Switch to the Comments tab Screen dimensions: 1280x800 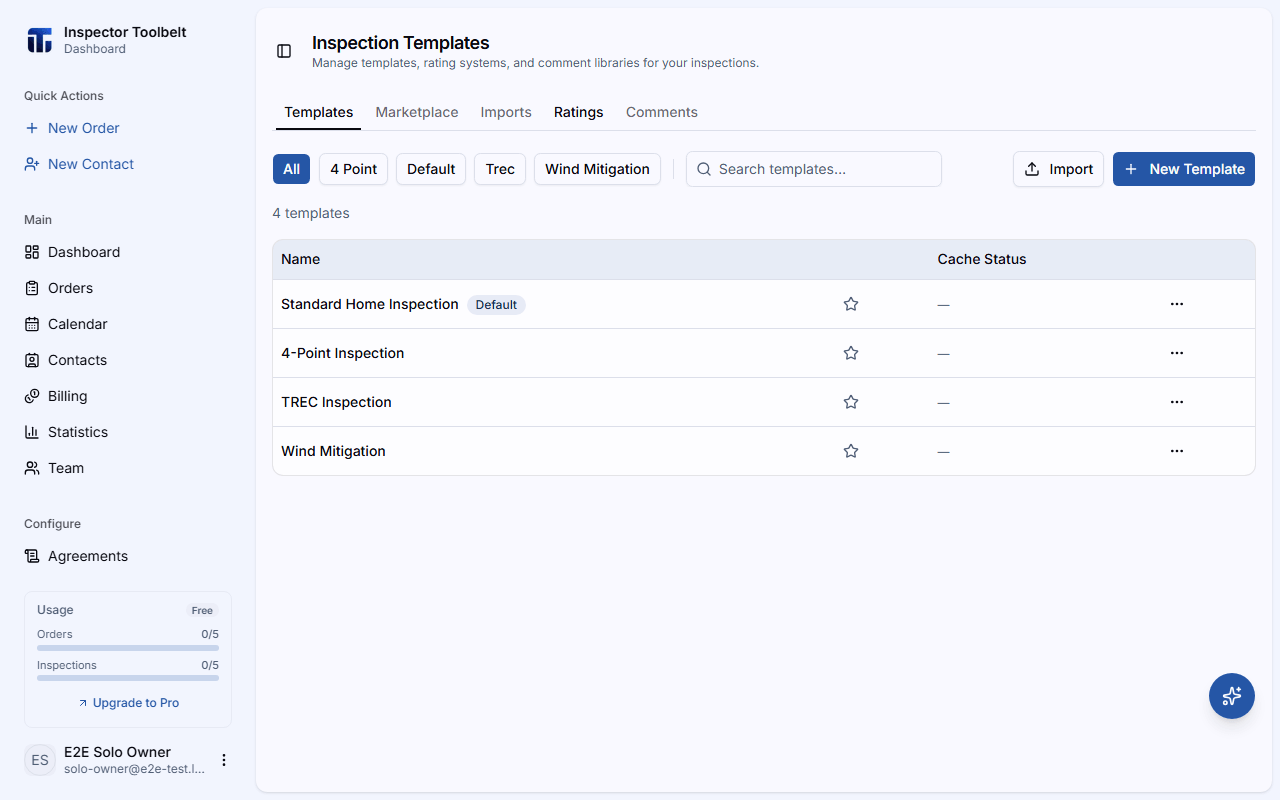coord(662,112)
